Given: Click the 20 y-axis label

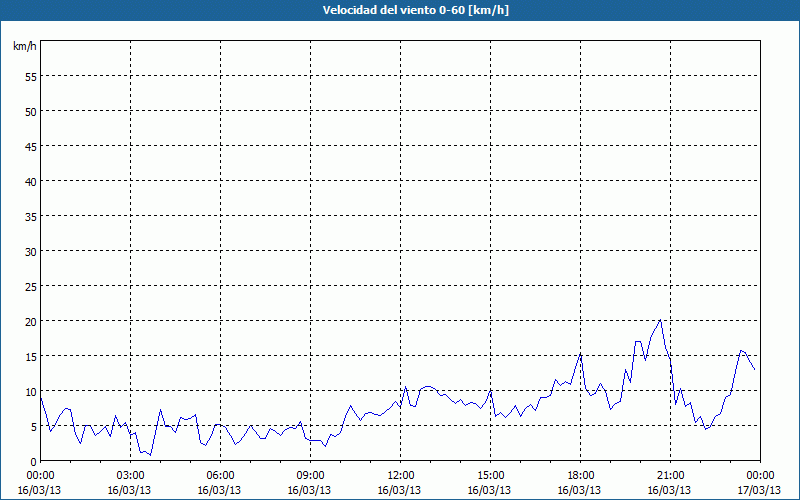Looking at the screenshot, I should pos(31,321).
